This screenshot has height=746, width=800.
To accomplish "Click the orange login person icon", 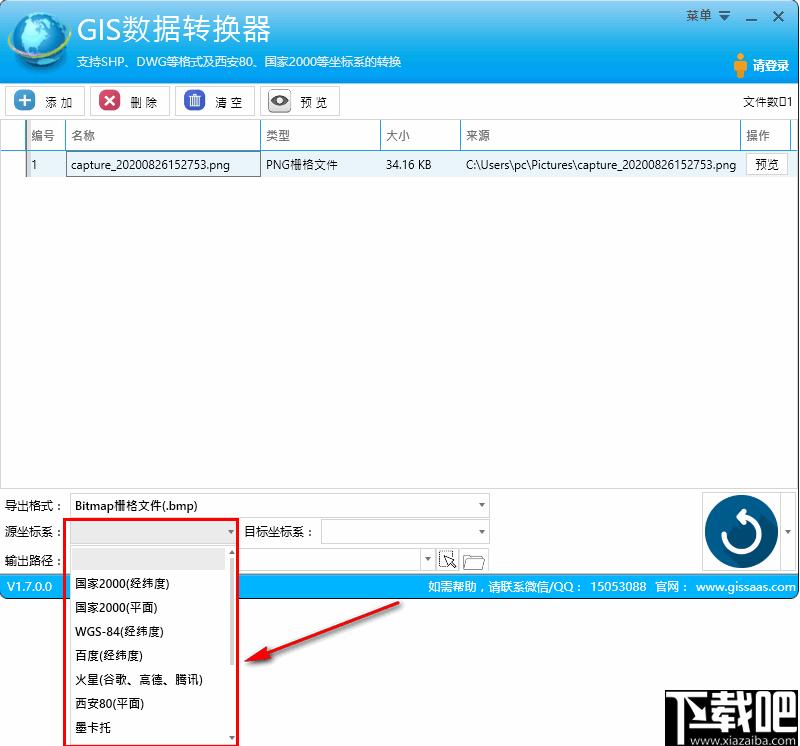I will point(740,65).
